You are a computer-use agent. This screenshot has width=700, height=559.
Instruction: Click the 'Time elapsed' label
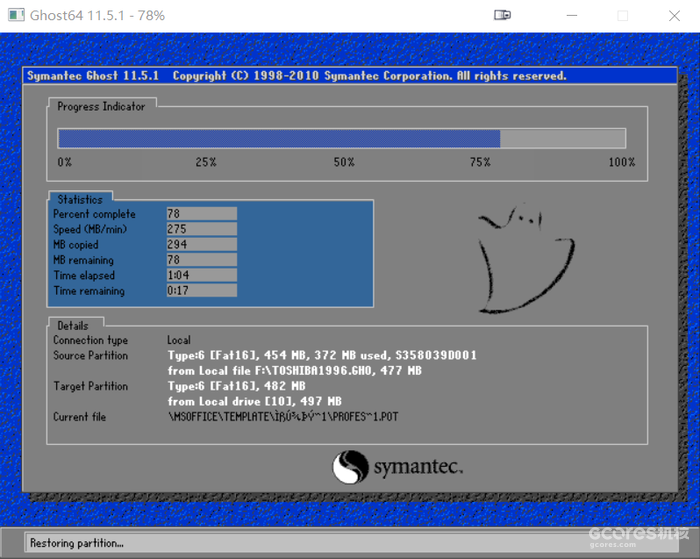coord(84,275)
